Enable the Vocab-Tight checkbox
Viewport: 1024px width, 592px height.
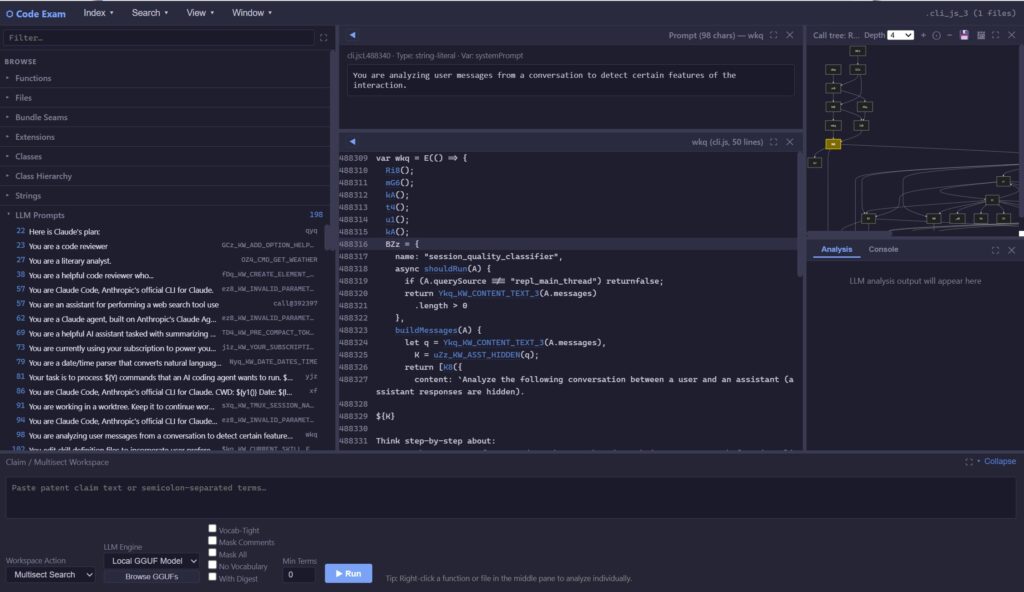tap(212, 529)
